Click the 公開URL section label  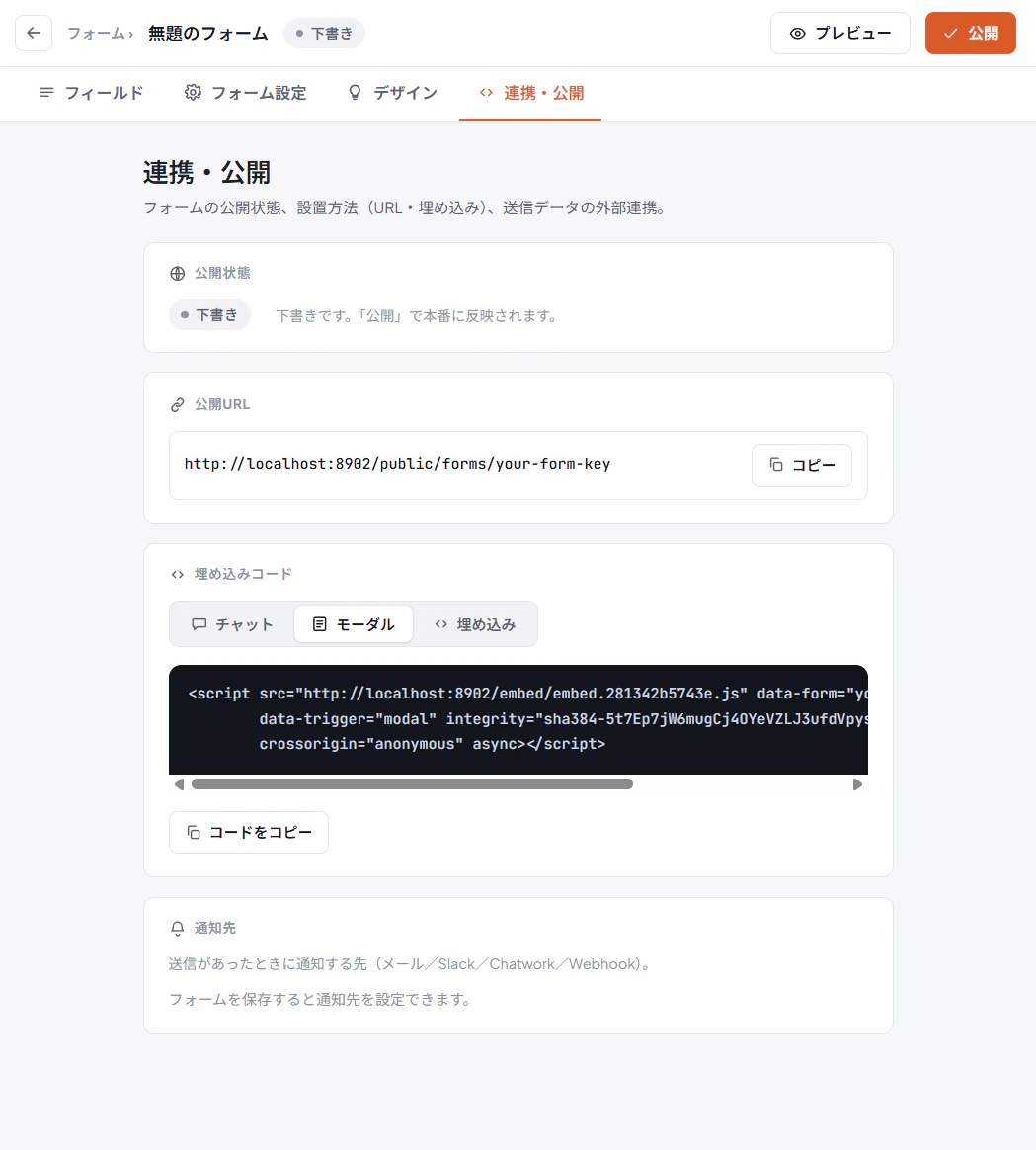tap(222, 404)
